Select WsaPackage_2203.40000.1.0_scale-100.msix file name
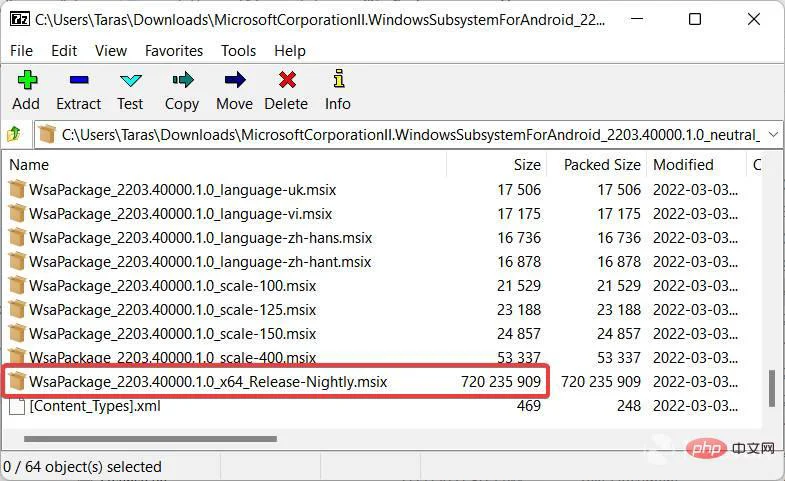Image resolution: width=785 pixels, height=481 pixels. tap(172, 286)
